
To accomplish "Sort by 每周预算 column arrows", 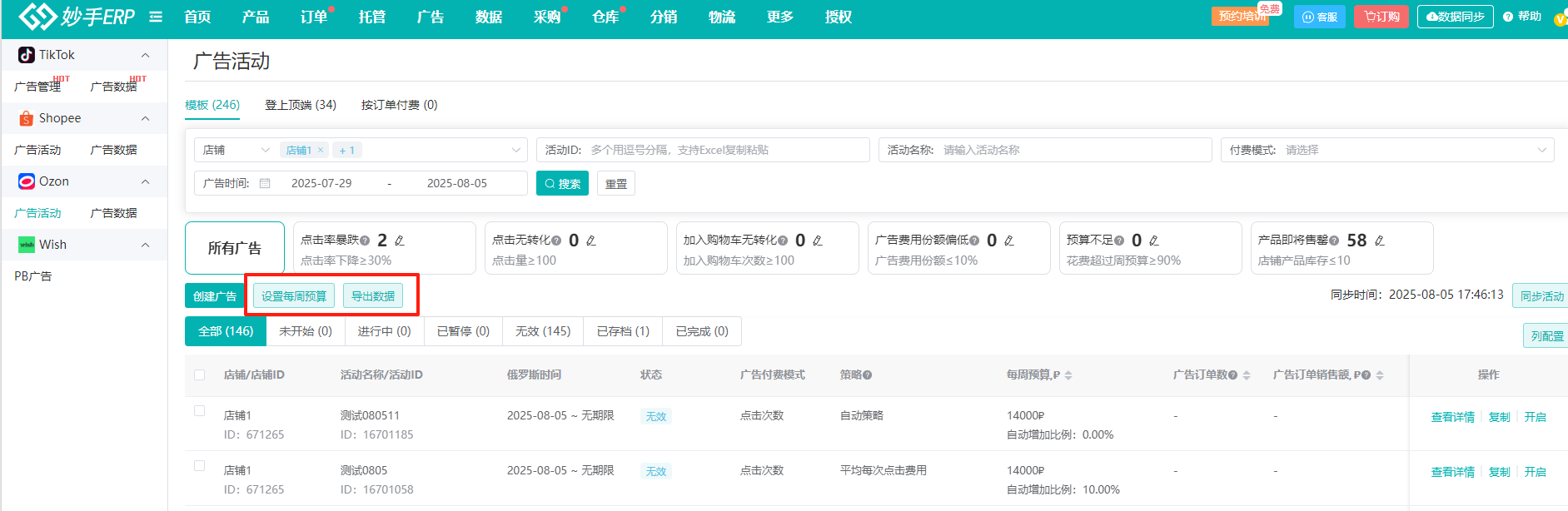I will pos(1068,375).
